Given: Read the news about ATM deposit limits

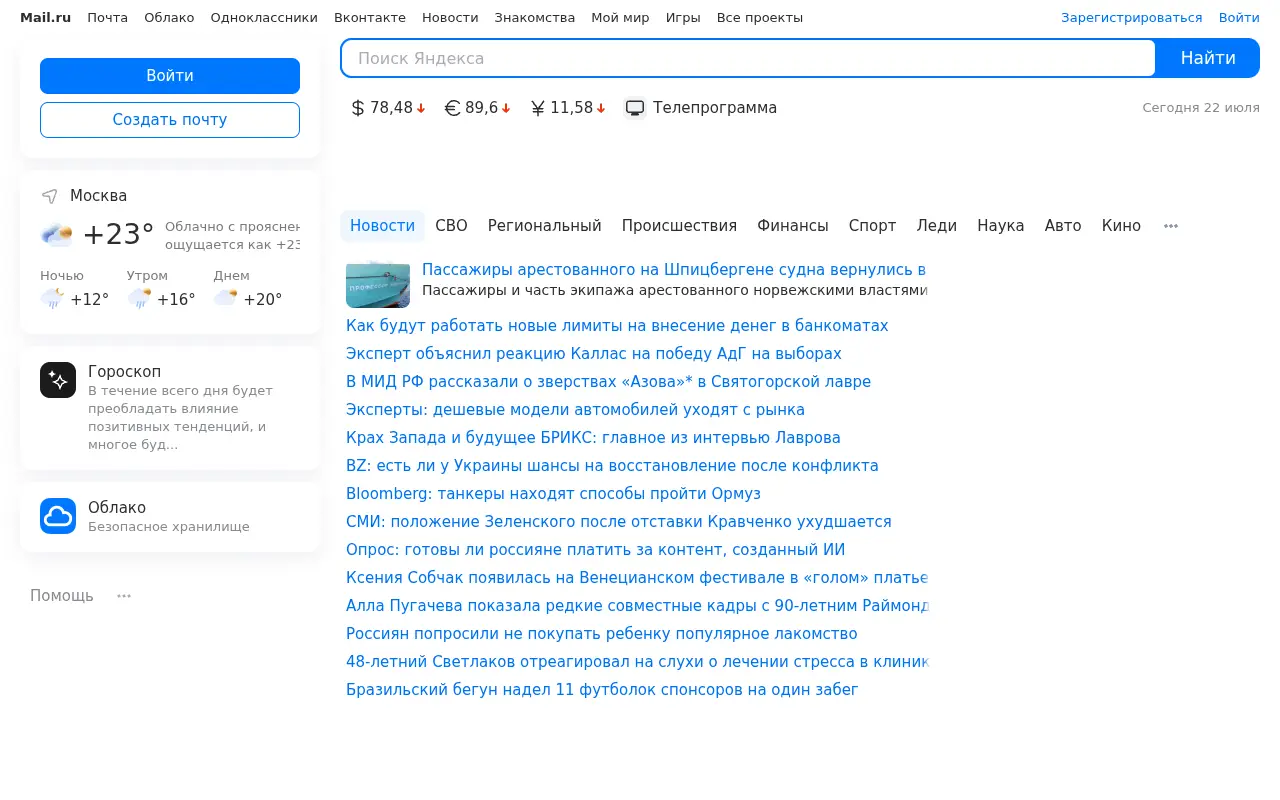Looking at the screenshot, I should [x=617, y=326].
